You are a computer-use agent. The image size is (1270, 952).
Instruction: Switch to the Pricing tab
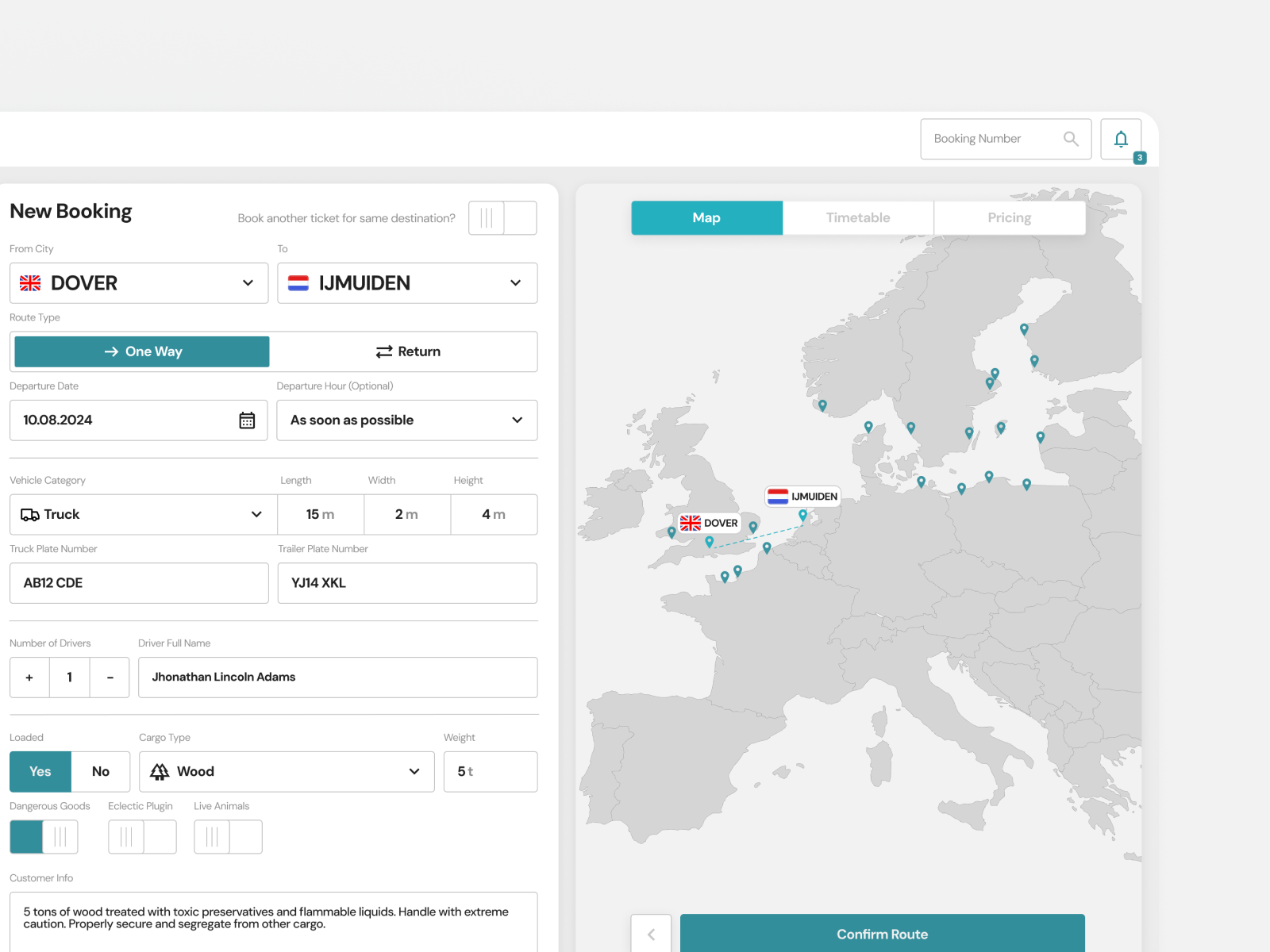[1010, 218]
